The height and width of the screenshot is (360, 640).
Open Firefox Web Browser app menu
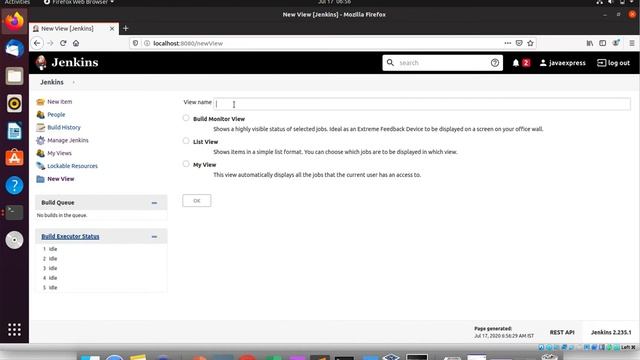tap(79, 2)
